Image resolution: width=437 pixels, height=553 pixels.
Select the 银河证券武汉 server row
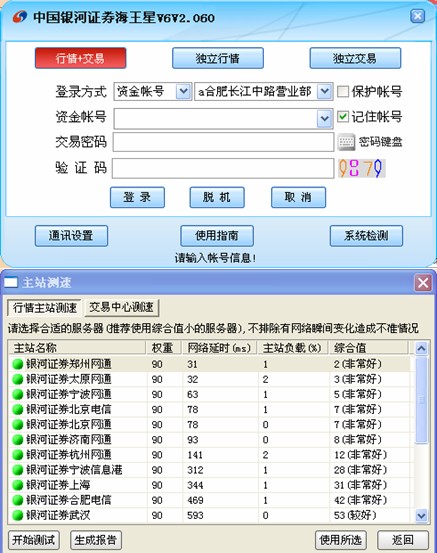tap(210, 515)
